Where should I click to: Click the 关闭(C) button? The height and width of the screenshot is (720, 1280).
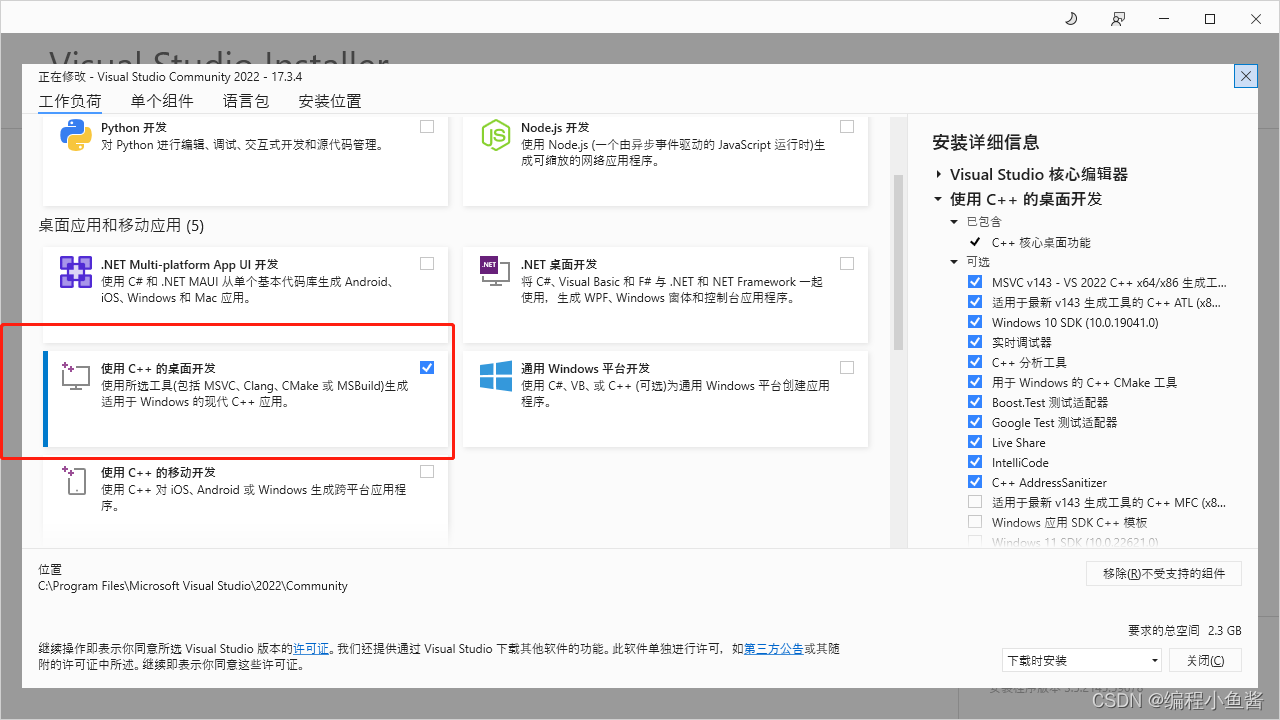(1205, 660)
